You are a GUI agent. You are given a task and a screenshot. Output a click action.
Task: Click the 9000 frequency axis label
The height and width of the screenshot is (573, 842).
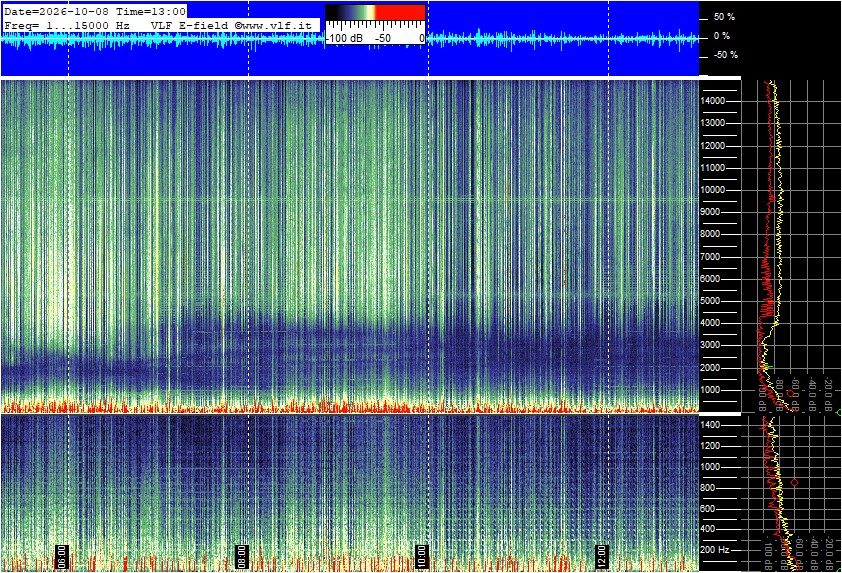click(x=710, y=212)
